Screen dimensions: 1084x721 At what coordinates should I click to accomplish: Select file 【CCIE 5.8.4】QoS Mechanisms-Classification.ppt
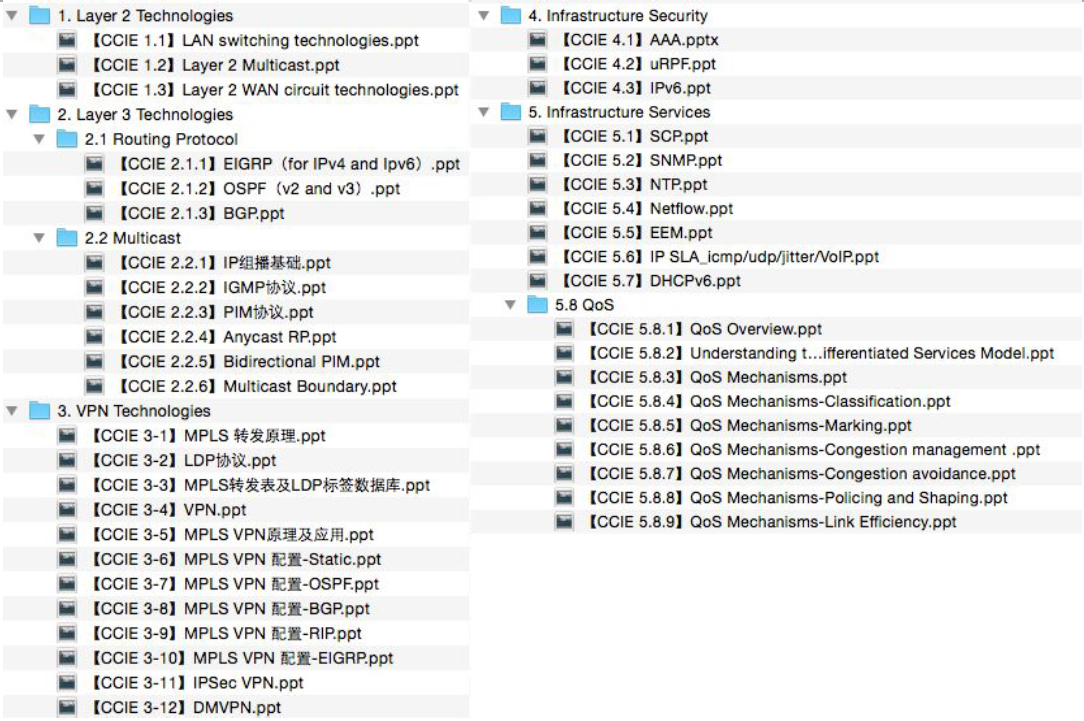(x=769, y=401)
